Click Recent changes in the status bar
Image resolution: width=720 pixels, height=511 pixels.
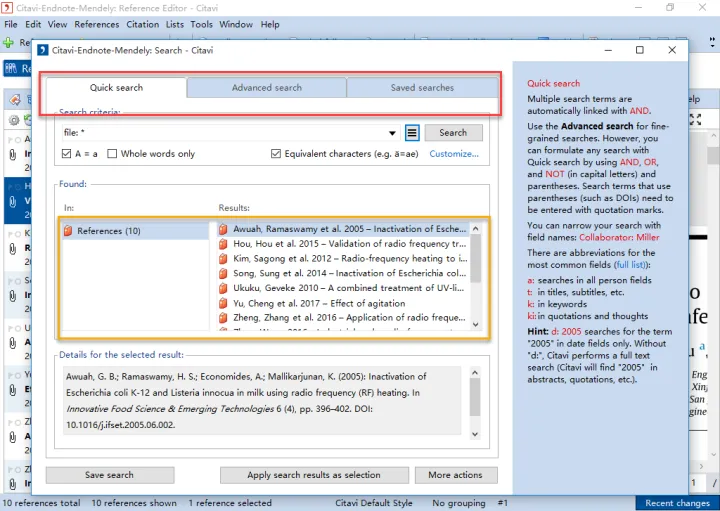coord(677,503)
